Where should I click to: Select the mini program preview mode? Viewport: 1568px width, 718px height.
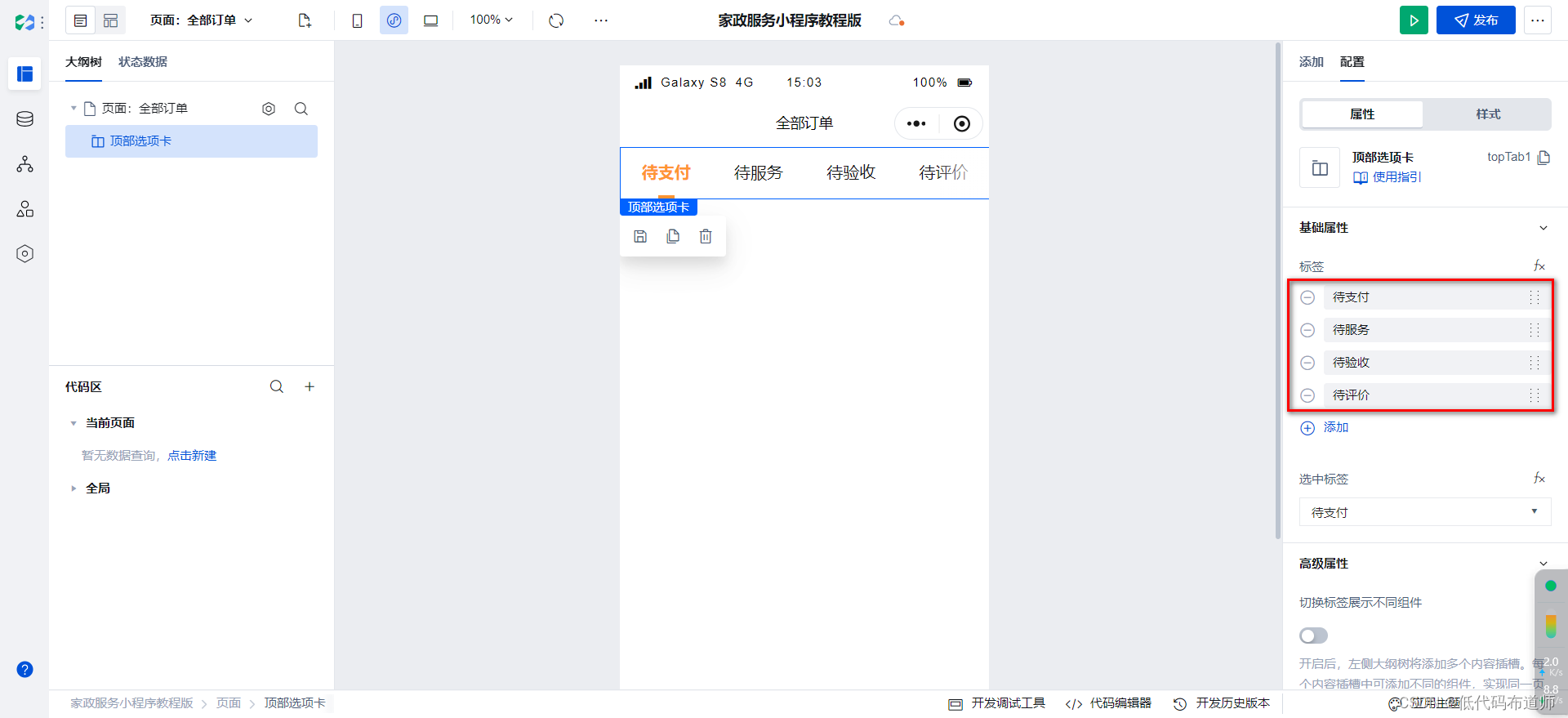tap(394, 20)
